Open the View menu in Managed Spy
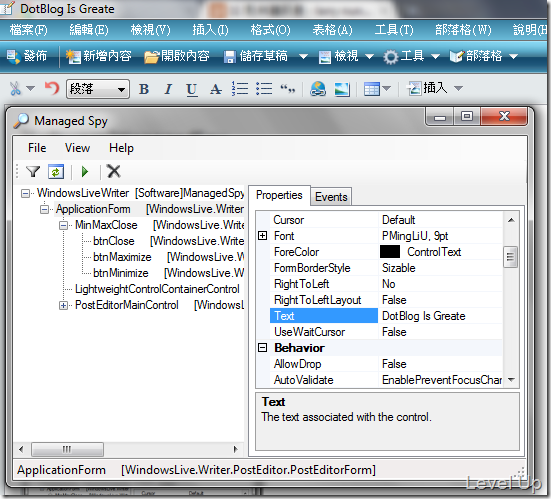 (x=77, y=148)
